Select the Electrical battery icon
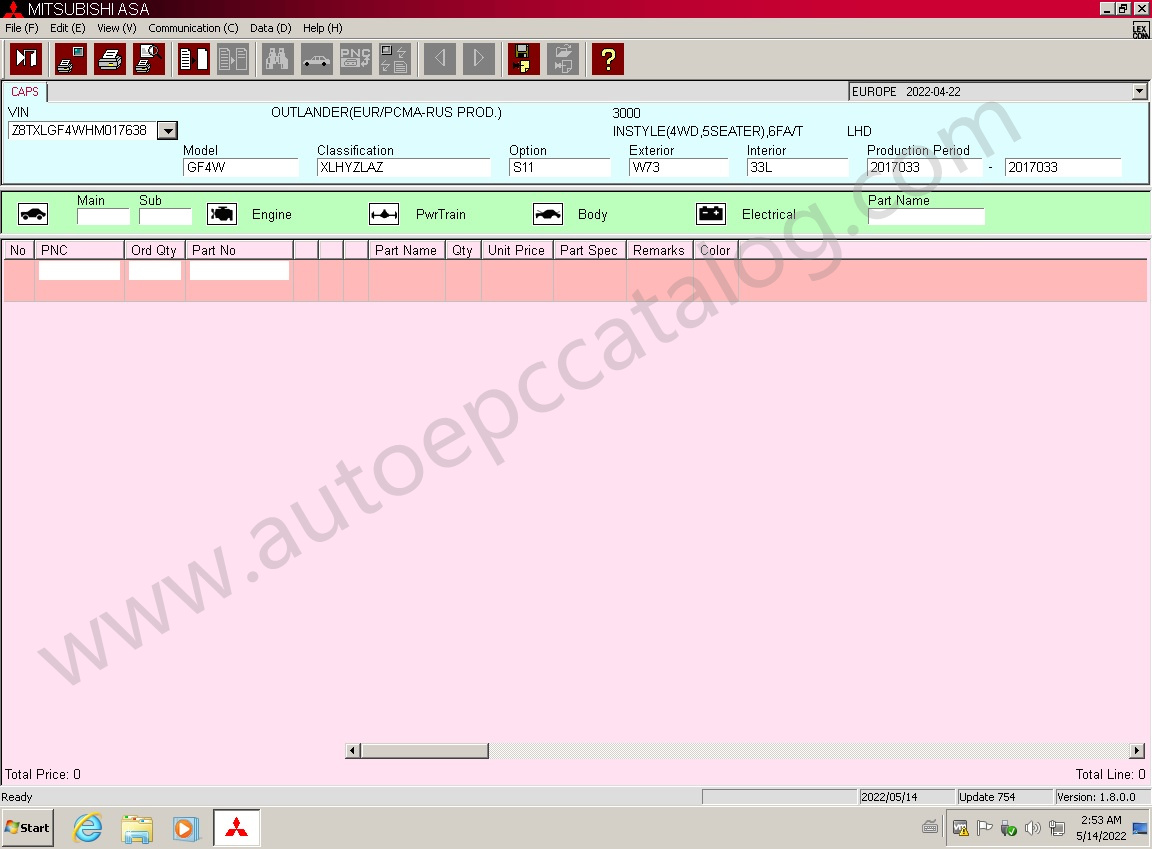 click(x=711, y=214)
